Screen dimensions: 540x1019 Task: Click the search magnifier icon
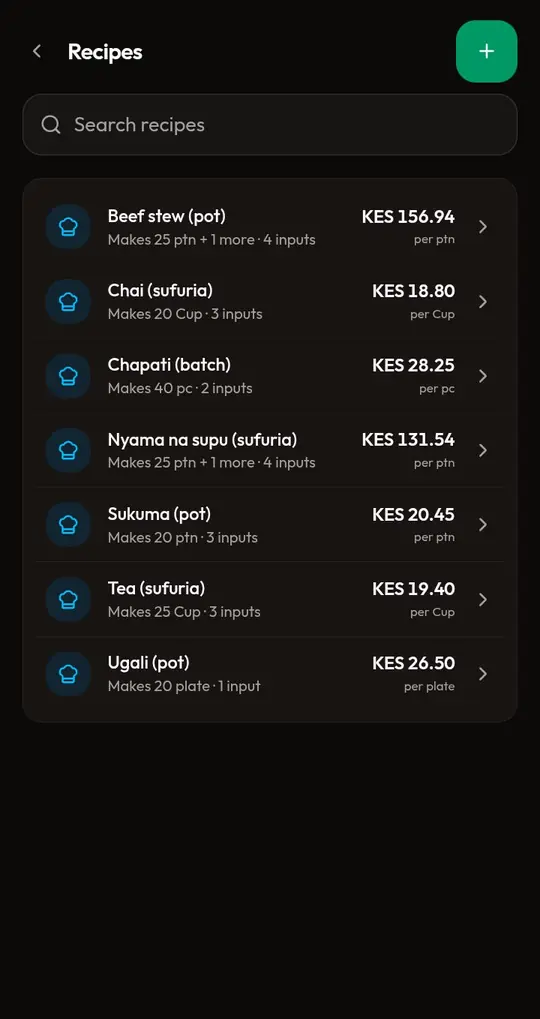tap(51, 125)
